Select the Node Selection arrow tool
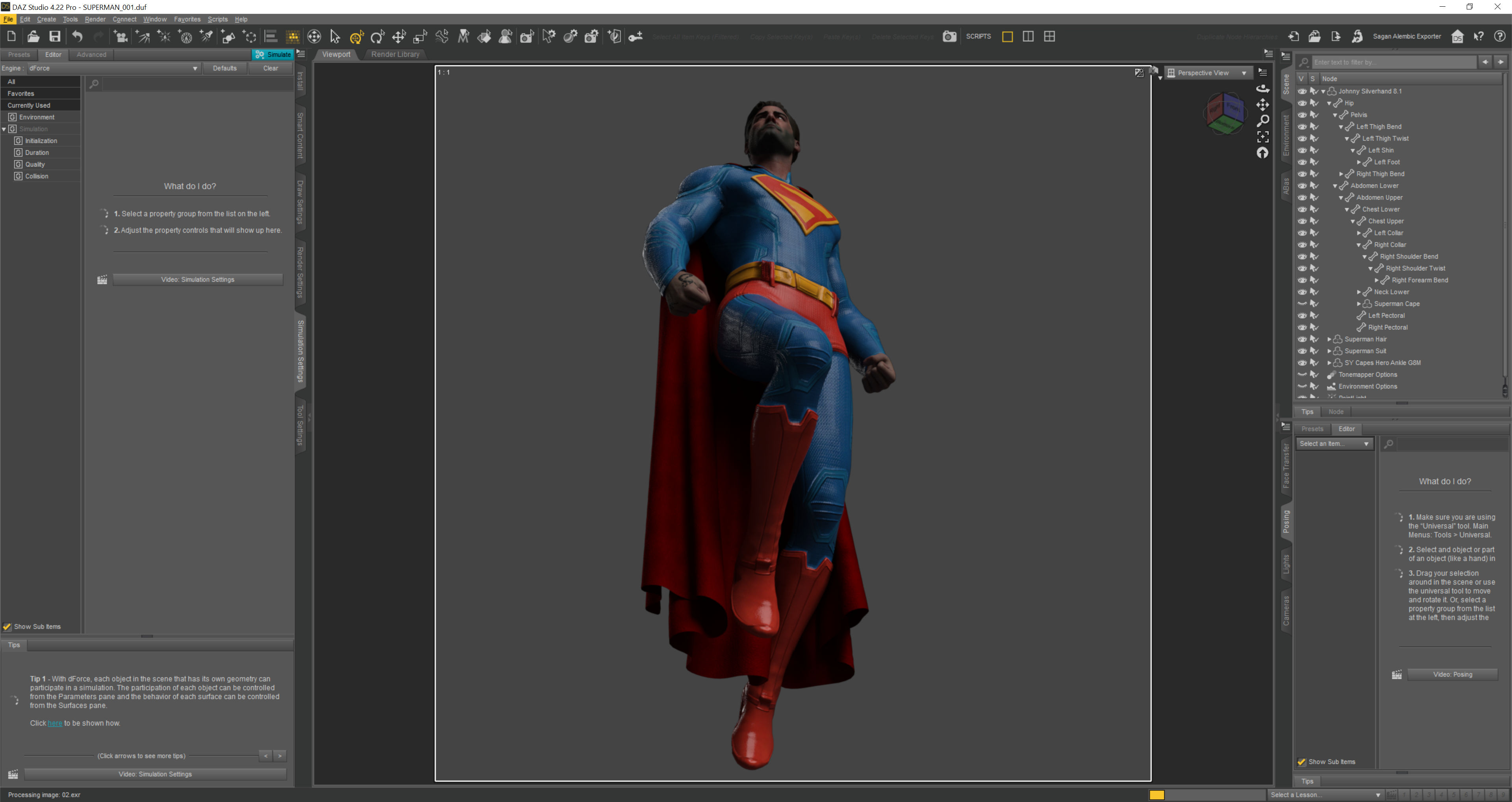 (x=335, y=36)
